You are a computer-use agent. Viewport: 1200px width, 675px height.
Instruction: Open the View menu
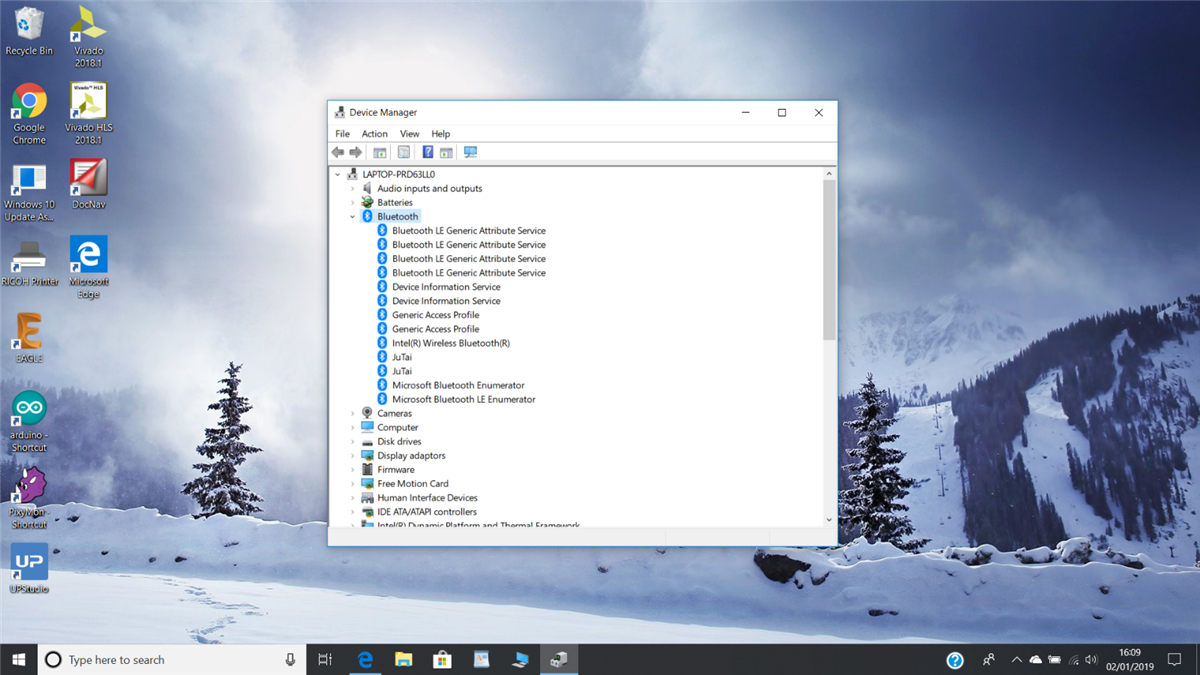[x=409, y=134]
